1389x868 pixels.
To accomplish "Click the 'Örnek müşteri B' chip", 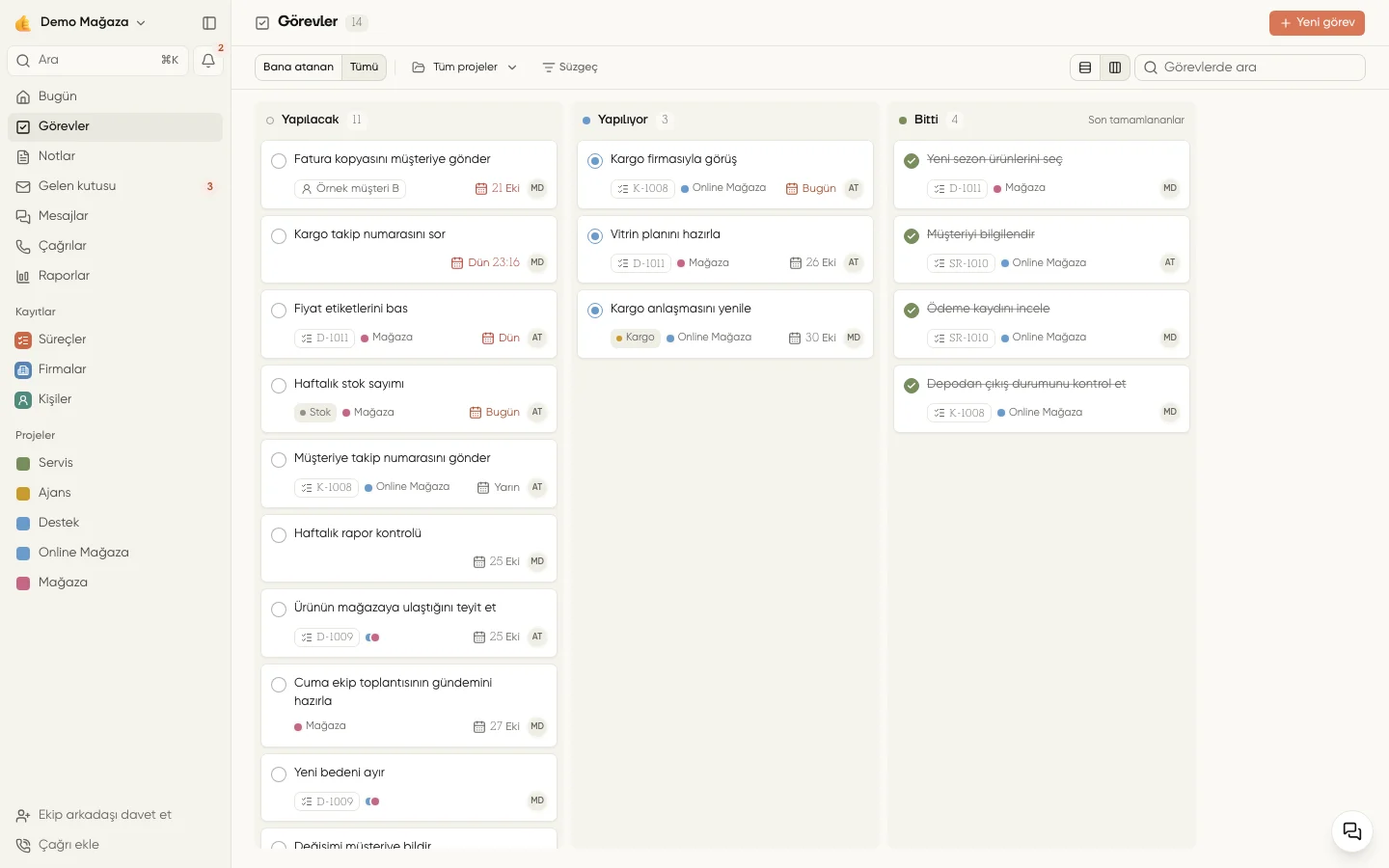I will [x=350, y=189].
